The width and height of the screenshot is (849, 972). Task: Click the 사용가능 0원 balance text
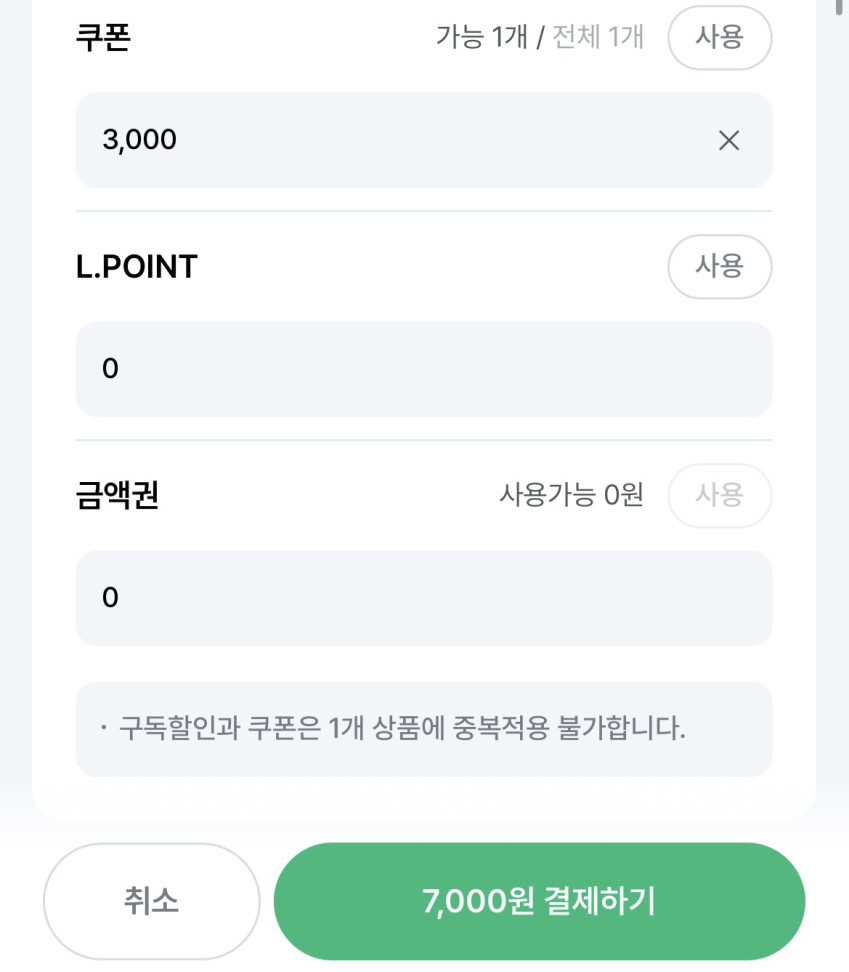(571, 495)
